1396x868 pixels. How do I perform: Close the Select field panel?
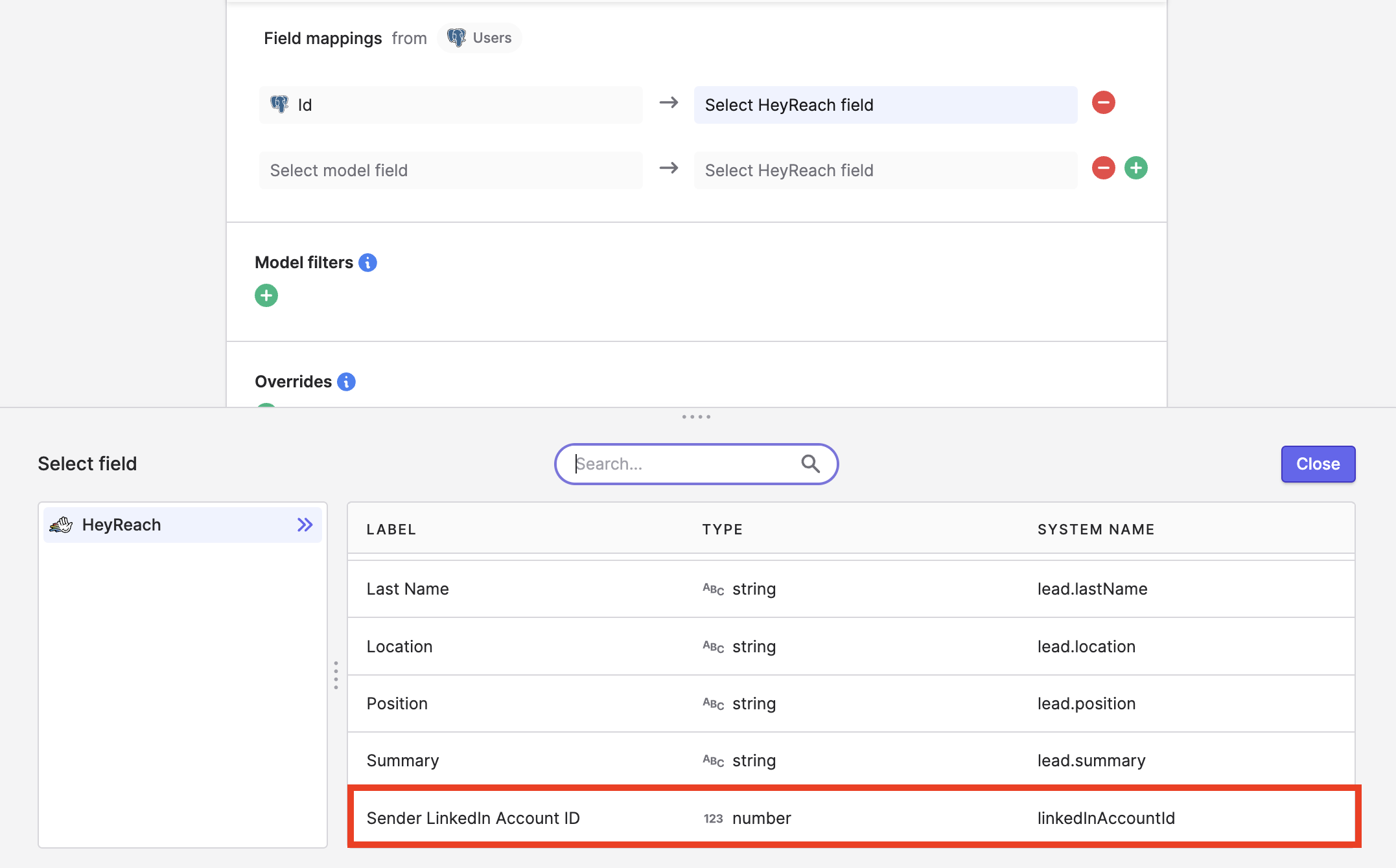(1318, 464)
